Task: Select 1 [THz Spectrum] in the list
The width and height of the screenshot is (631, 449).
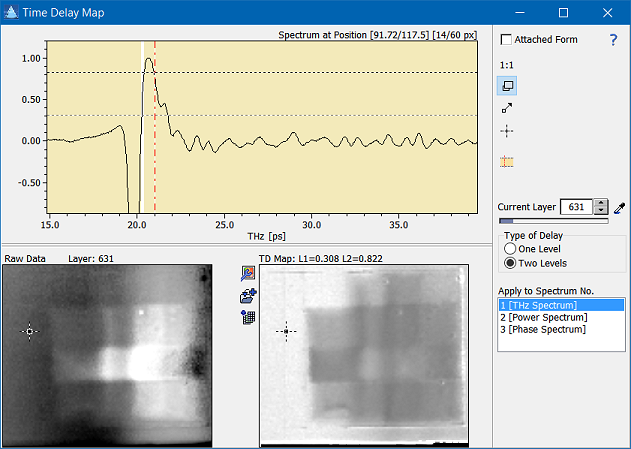Action: 561,304
